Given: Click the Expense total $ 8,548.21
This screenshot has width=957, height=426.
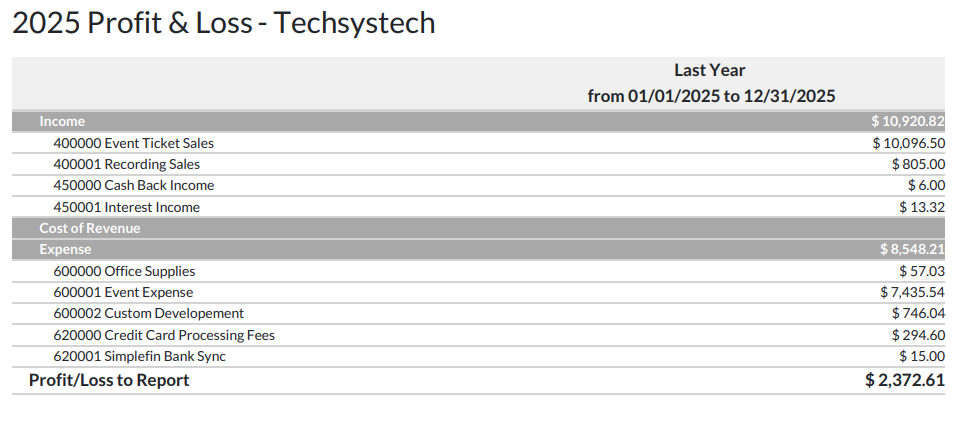Looking at the screenshot, I should [912, 249].
